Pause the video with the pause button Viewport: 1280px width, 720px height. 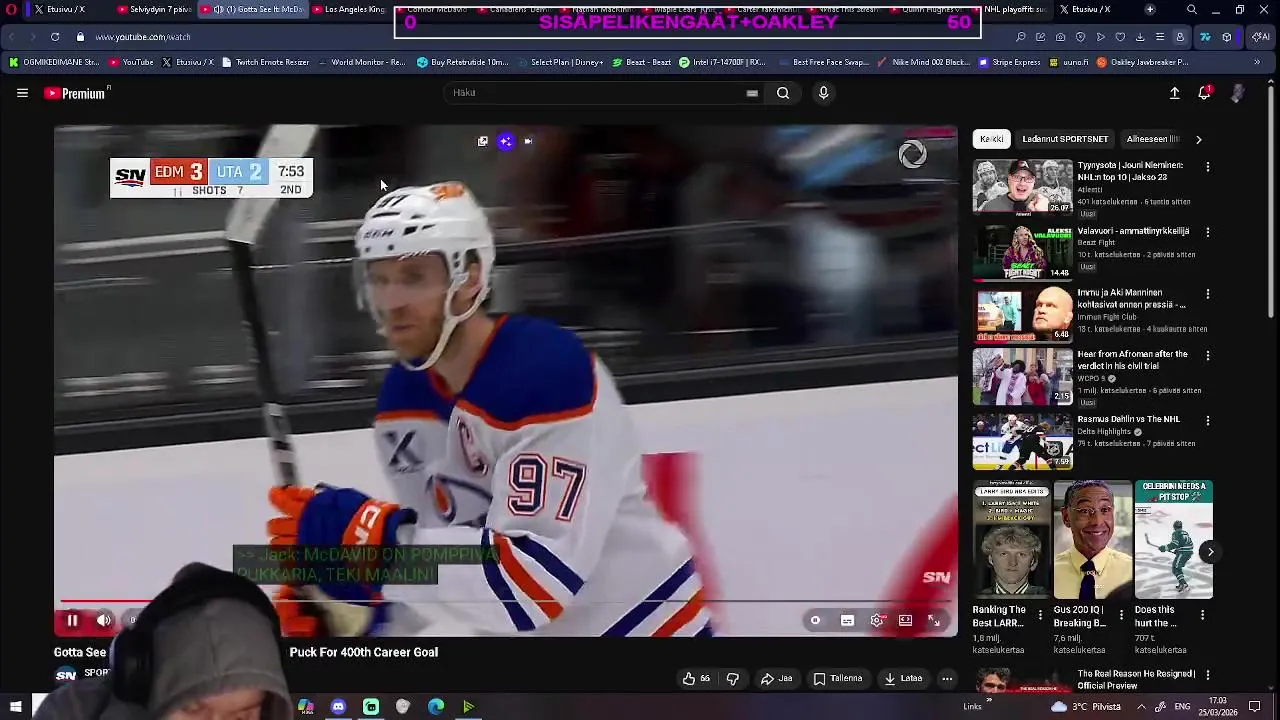coord(72,621)
